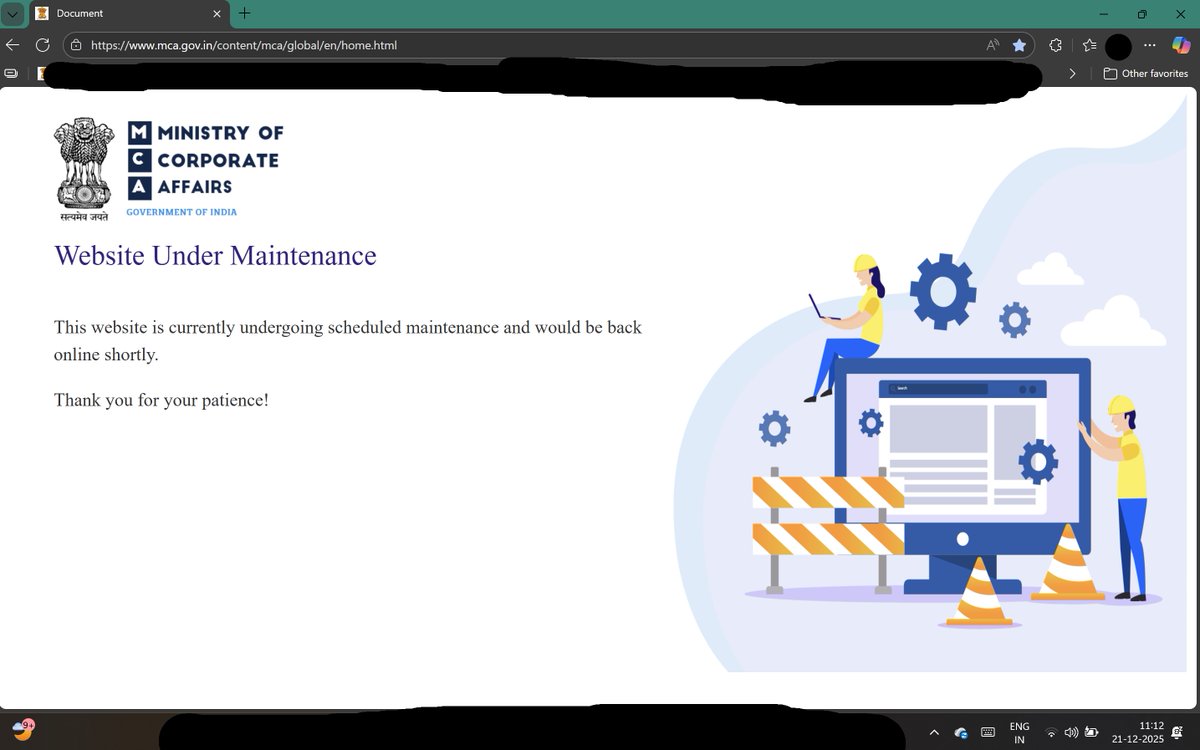The height and width of the screenshot is (750, 1200).
Task: Open the Favorites list icon in toolbar
Action: [x=1089, y=45]
